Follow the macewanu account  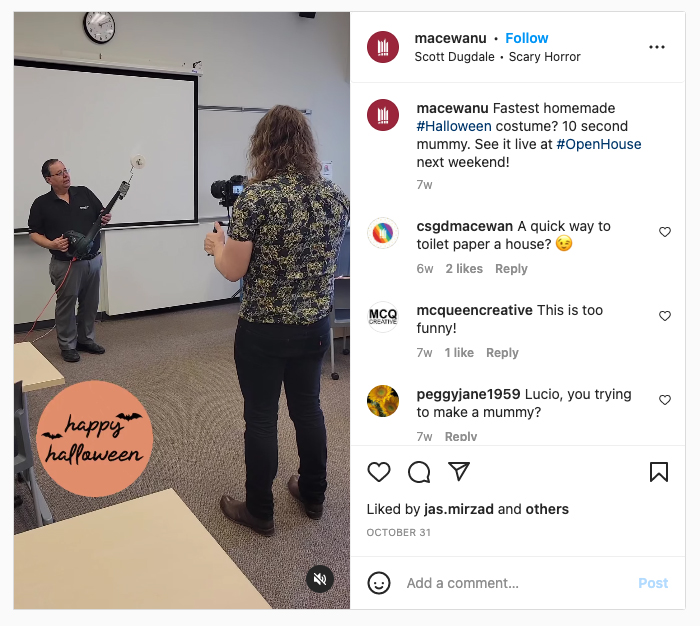click(526, 38)
